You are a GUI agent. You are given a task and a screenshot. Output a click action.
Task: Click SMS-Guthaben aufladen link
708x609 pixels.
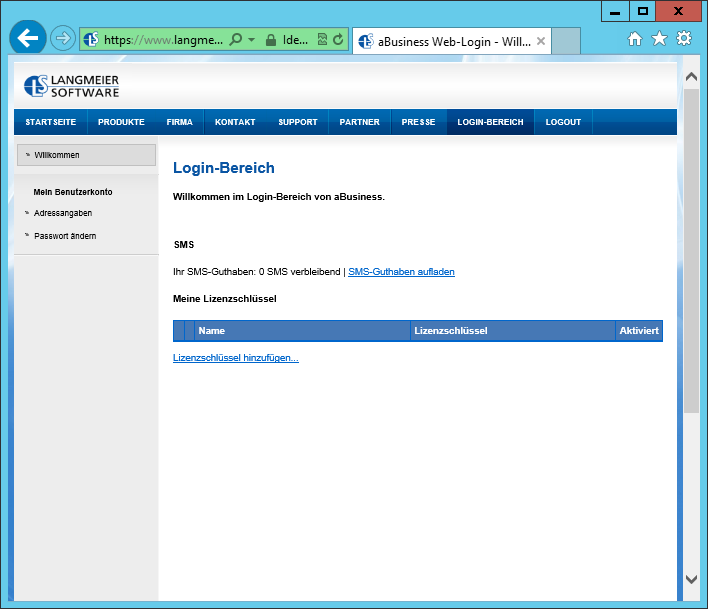401,272
